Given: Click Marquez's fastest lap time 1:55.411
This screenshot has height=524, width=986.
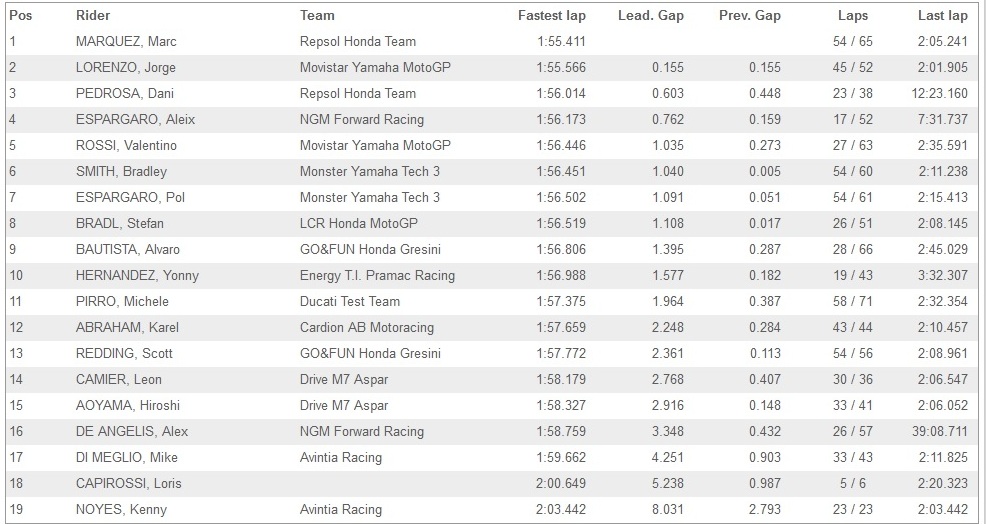Looking at the screenshot, I should 560,41.
